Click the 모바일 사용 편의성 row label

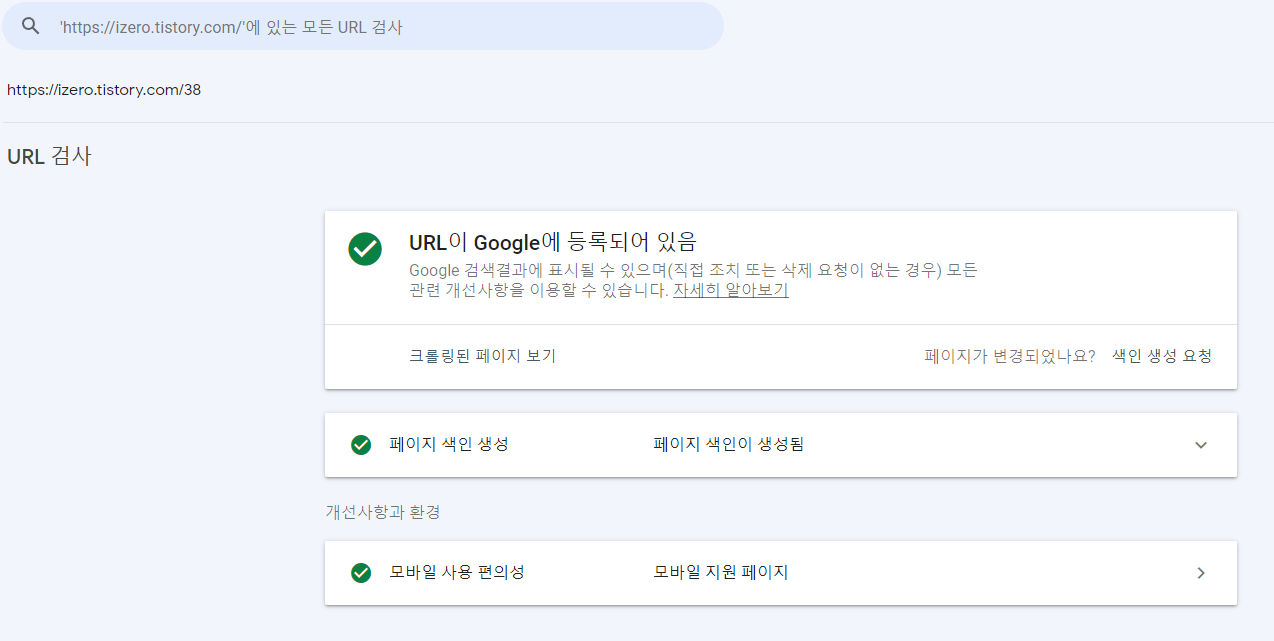click(457, 573)
